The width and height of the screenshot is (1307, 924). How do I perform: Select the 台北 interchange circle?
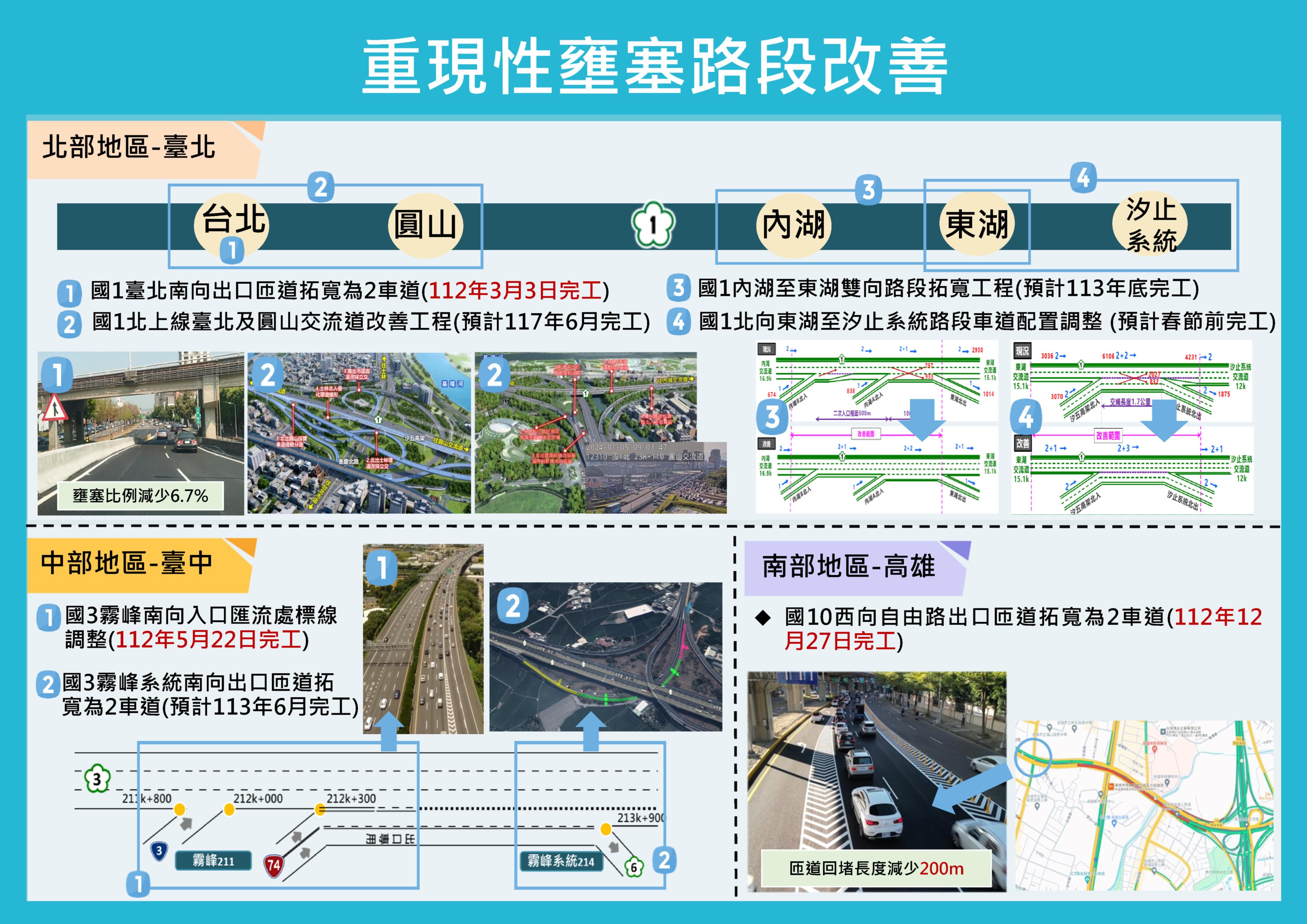click(x=231, y=225)
